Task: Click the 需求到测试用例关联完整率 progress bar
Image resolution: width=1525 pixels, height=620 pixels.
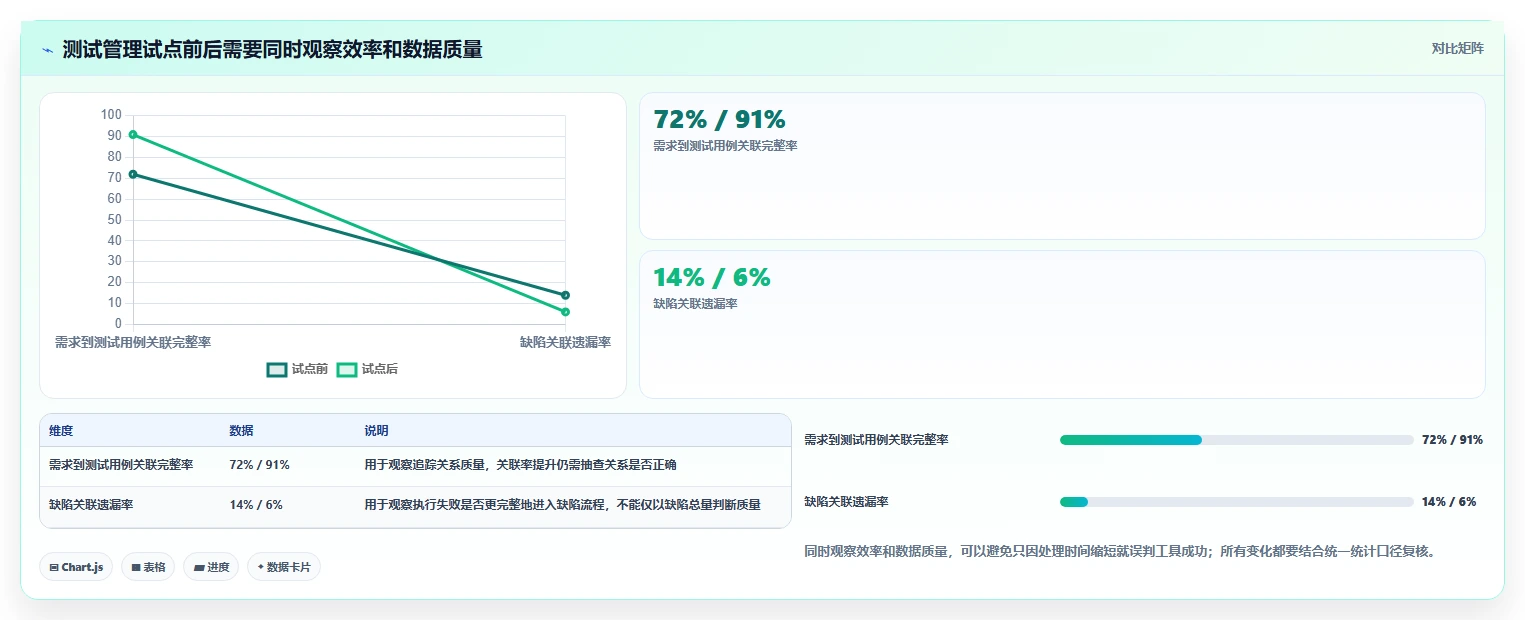Action: coord(1236,440)
